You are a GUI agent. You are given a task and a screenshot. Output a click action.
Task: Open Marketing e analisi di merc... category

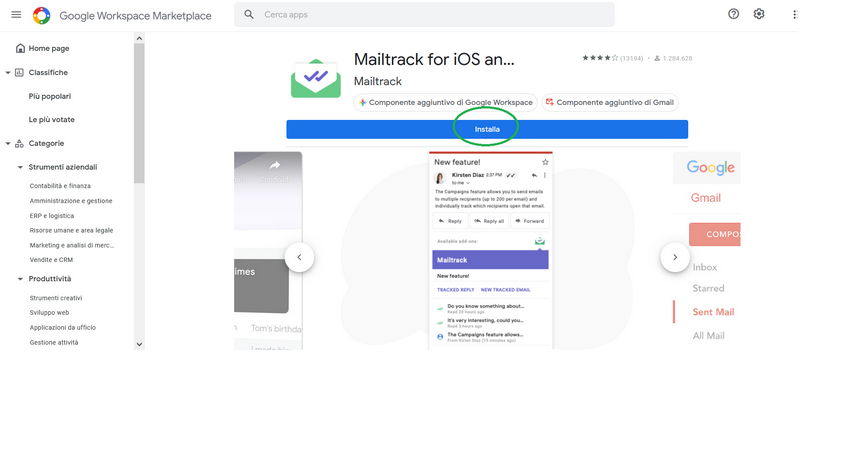click(72, 246)
